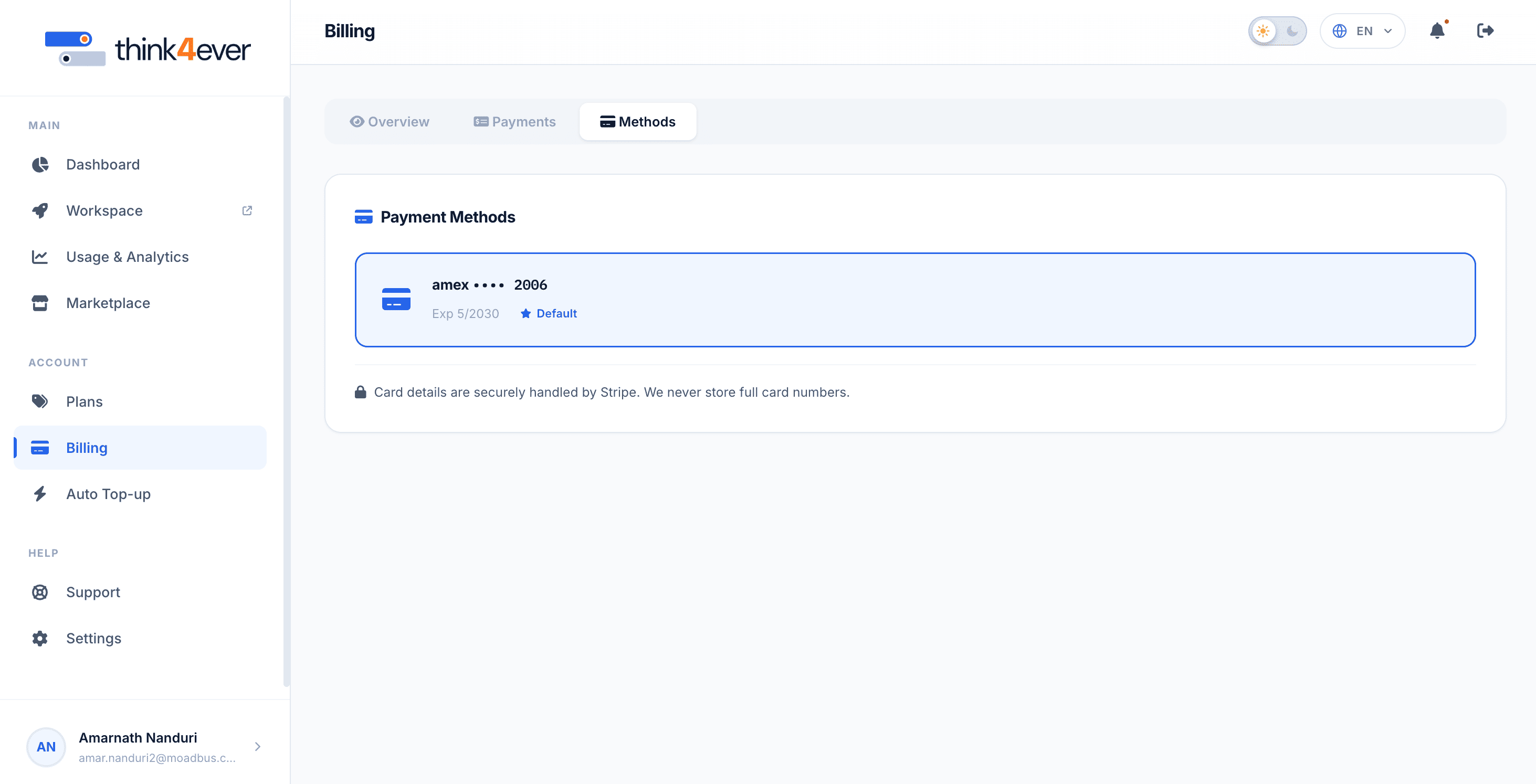Open the Dashboard pie chart icon
Screen dimensions: 1536x784
coord(40,165)
